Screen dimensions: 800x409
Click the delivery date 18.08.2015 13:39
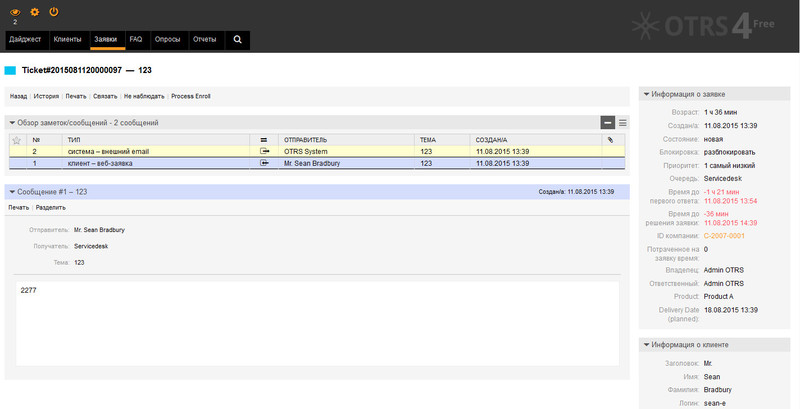coord(731,310)
